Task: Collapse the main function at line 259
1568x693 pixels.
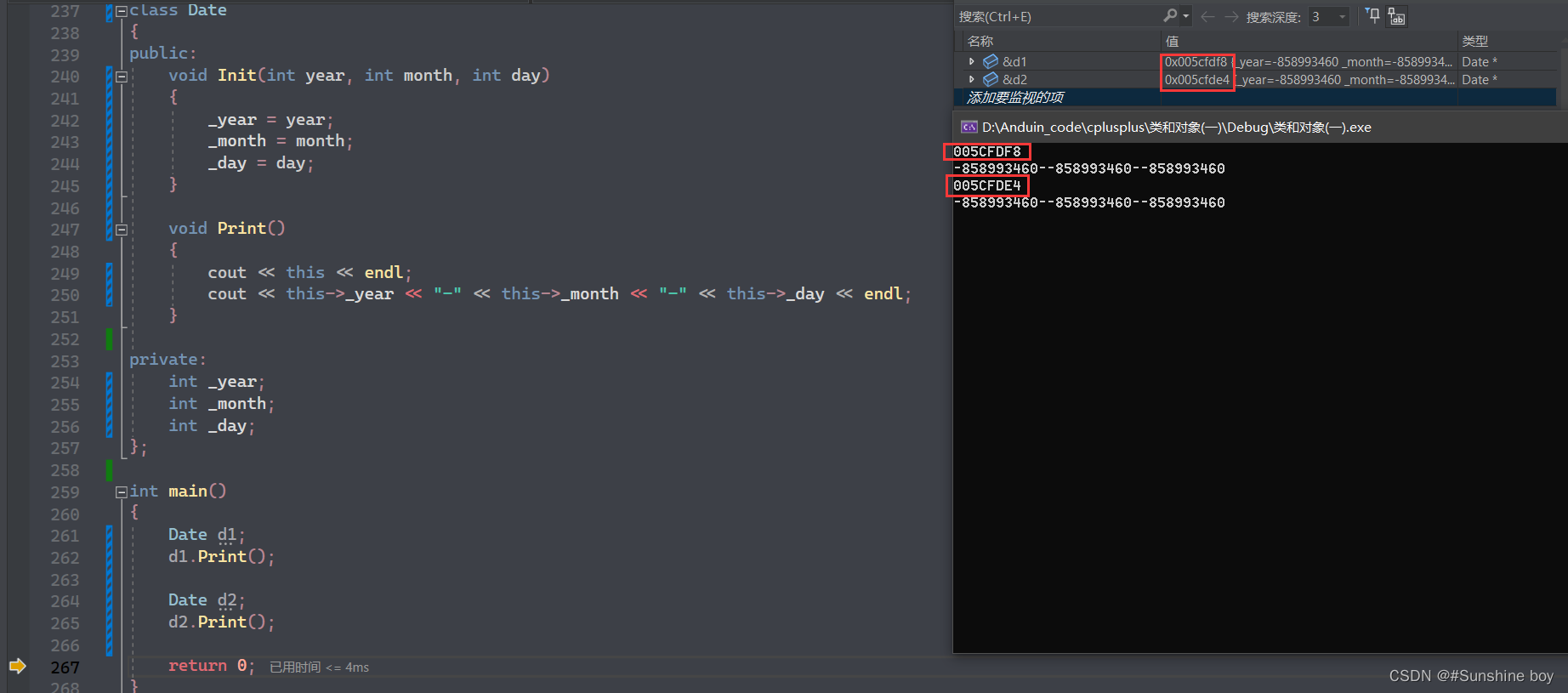Action: (122, 491)
